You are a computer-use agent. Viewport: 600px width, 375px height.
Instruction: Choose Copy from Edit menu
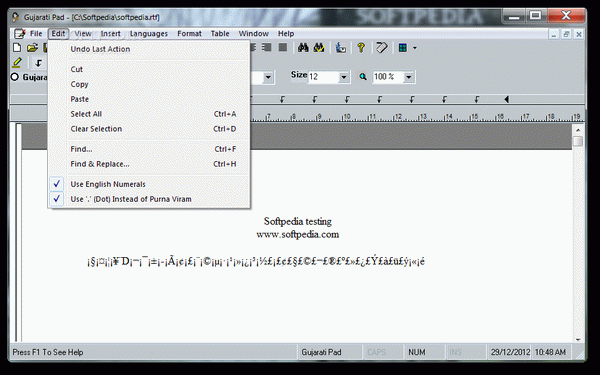149,84
